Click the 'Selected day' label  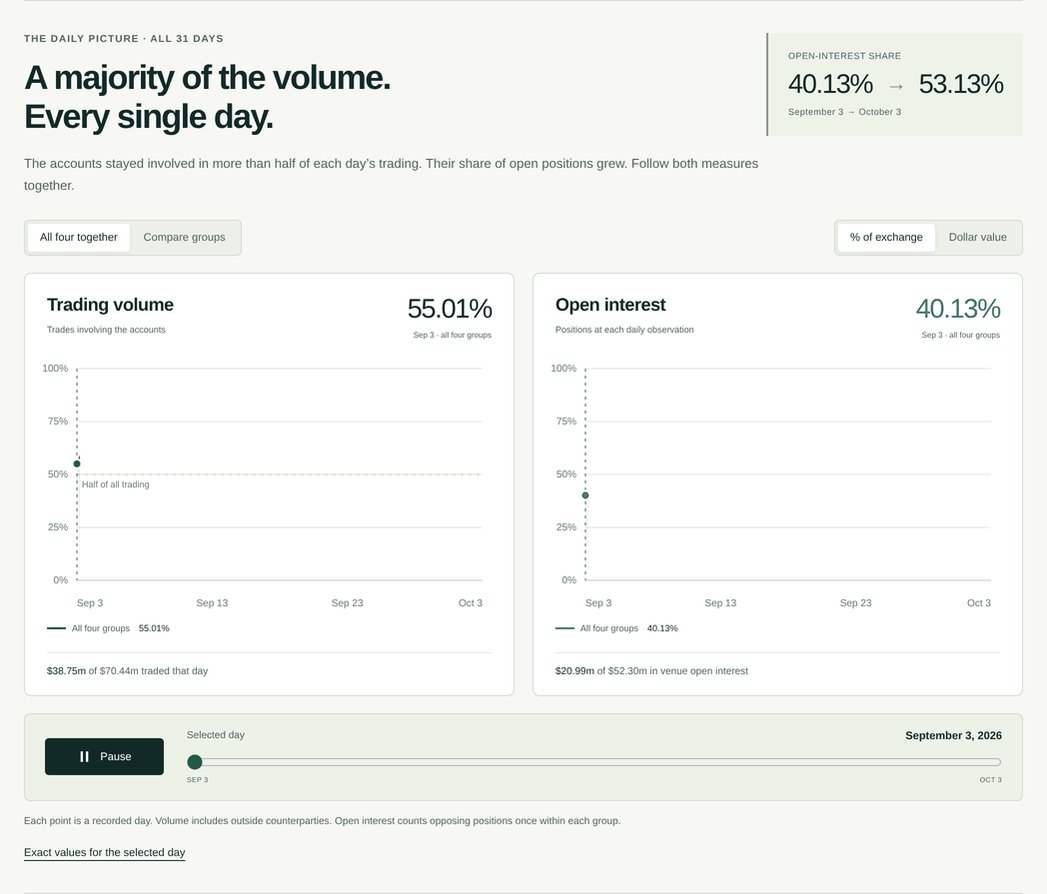[x=216, y=735]
